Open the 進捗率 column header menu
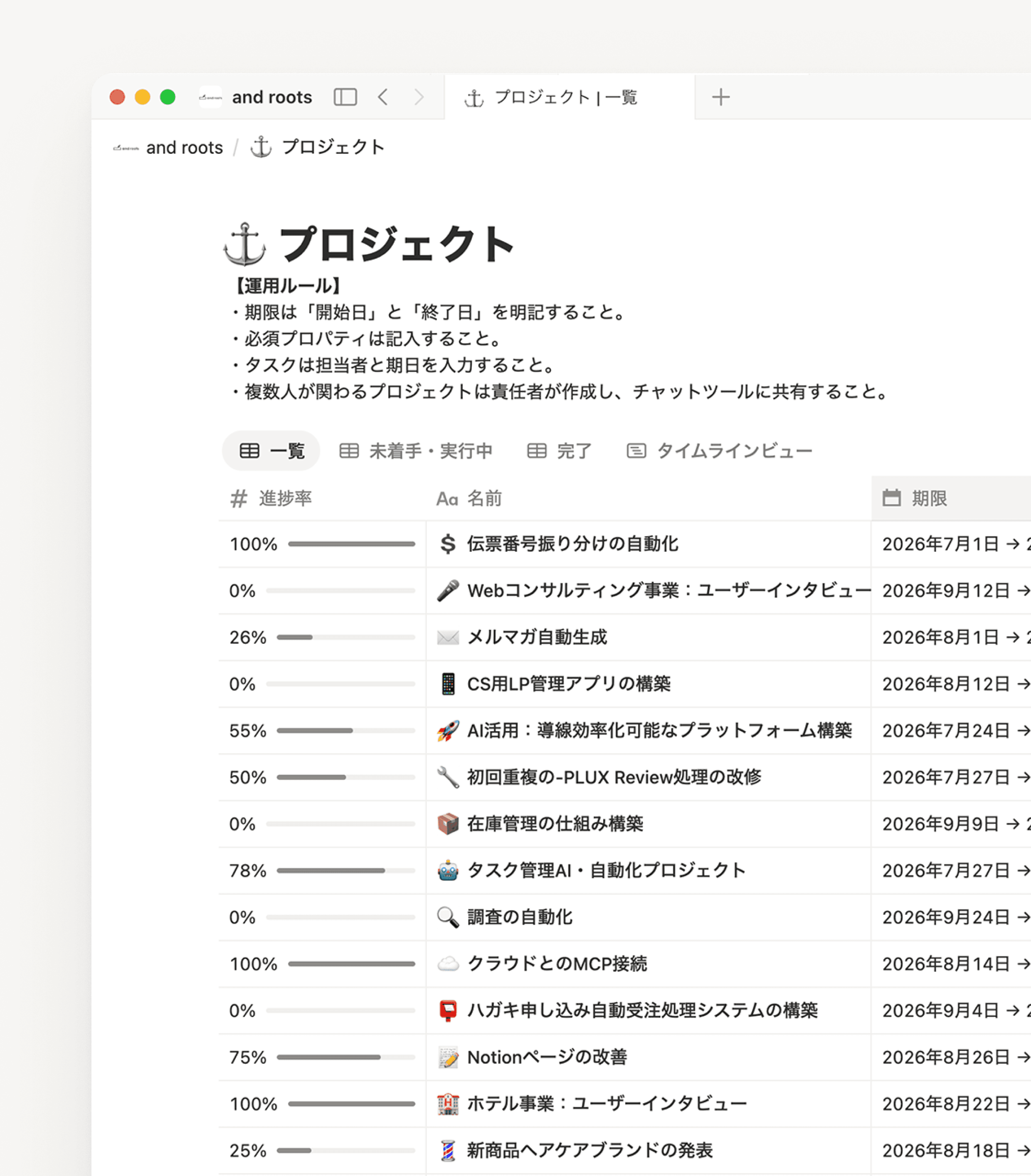The image size is (1031, 1176). [x=322, y=498]
